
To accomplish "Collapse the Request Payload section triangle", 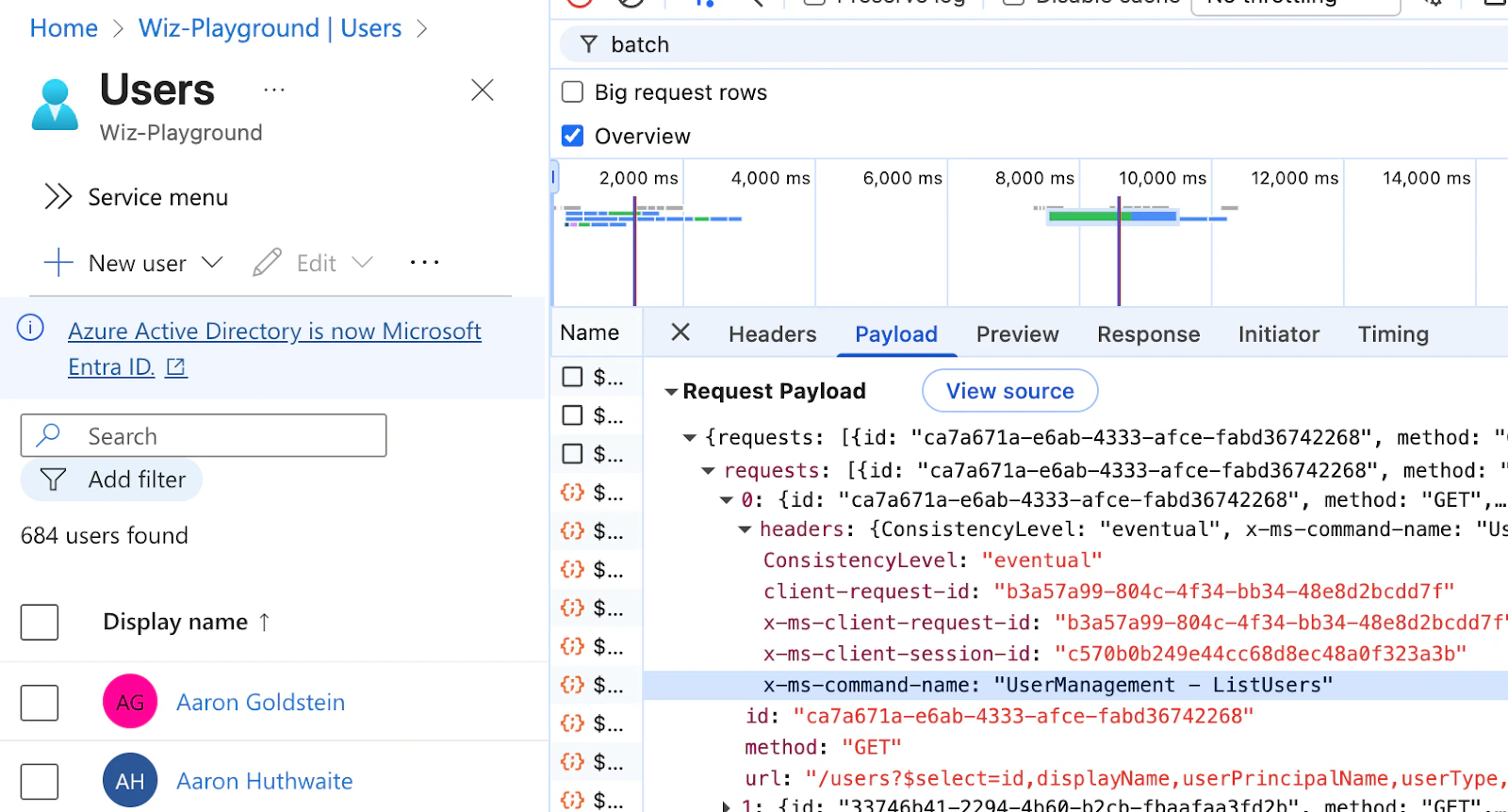I will tap(671, 392).
